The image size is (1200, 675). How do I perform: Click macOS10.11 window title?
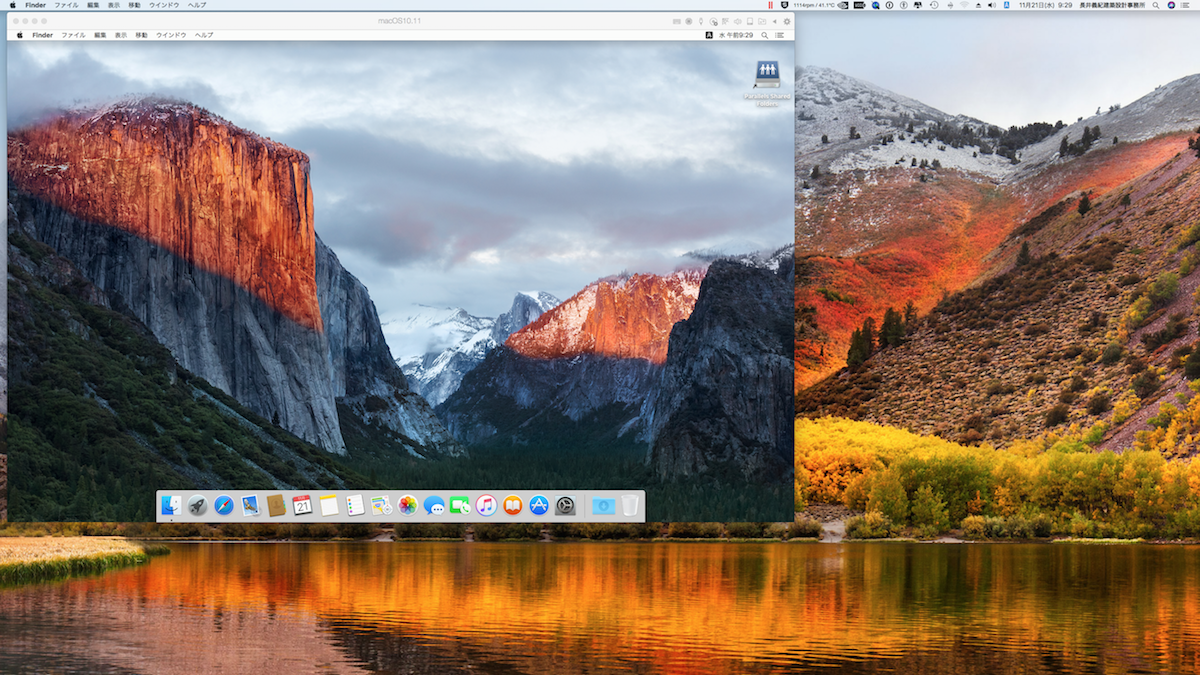tap(399, 21)
